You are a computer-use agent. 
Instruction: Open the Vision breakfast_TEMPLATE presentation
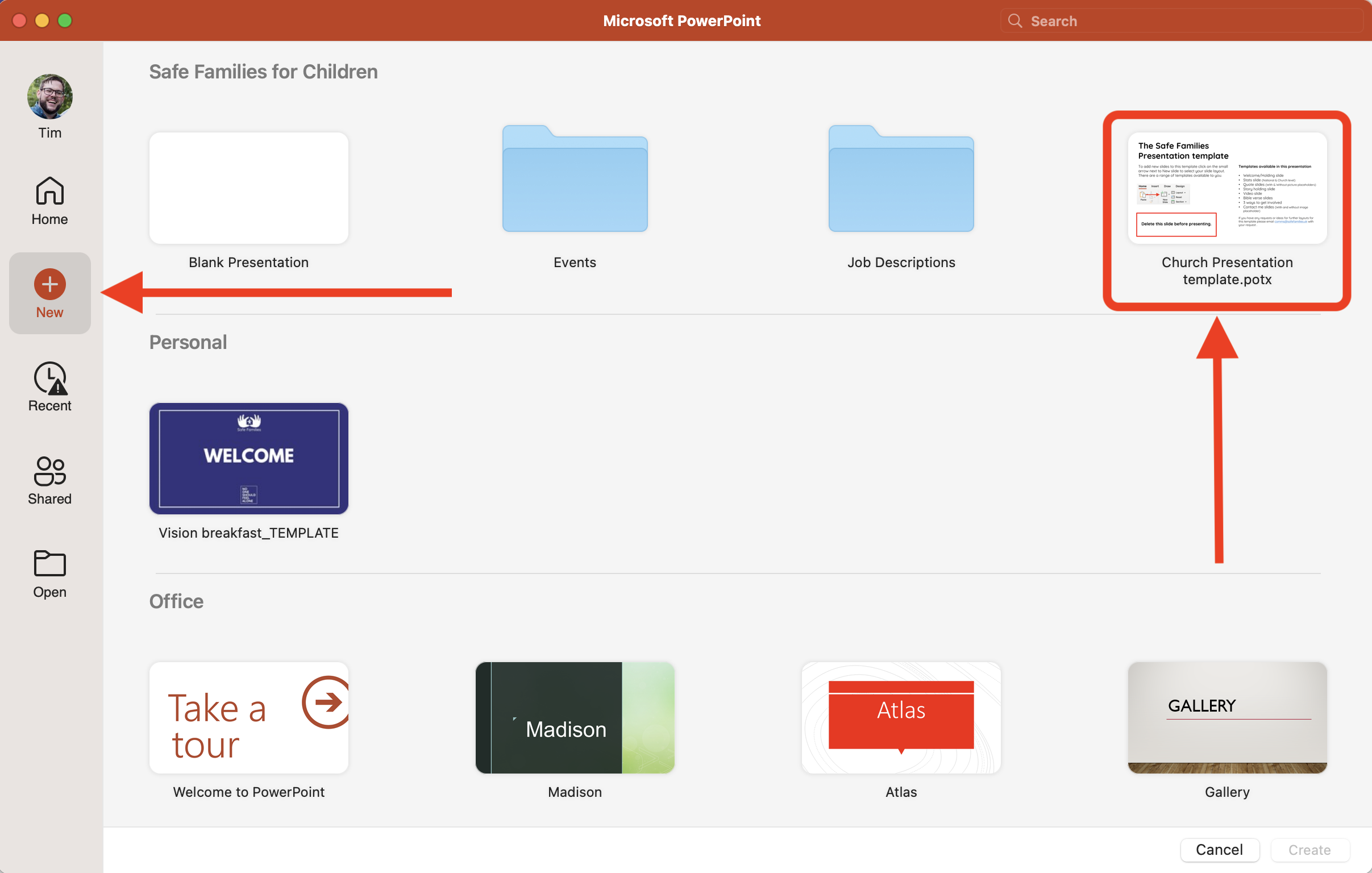(x=248, y=459)
